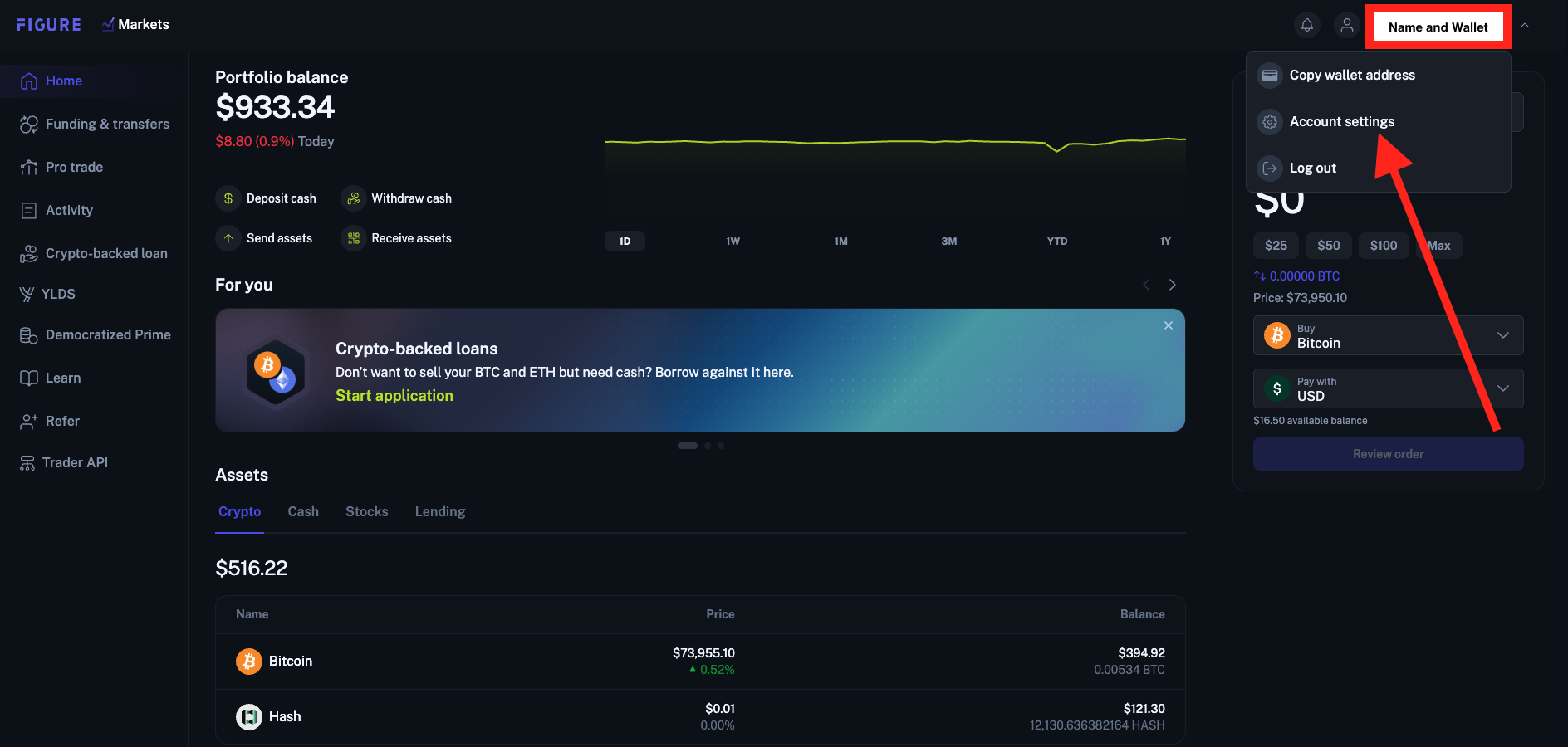Screen dimensions: 1568x747
Task: Click the Bitcoin icon in assets table
Action: 249,661
